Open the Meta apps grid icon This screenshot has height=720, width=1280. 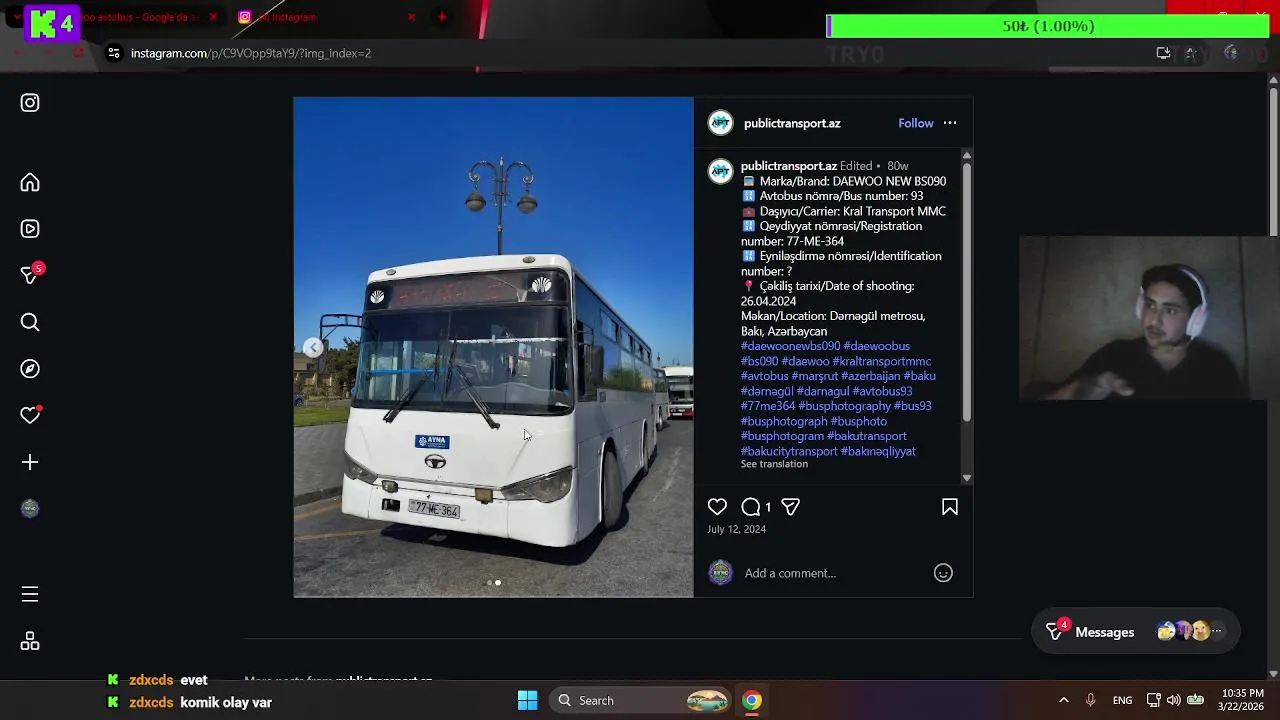click(30, 641)
